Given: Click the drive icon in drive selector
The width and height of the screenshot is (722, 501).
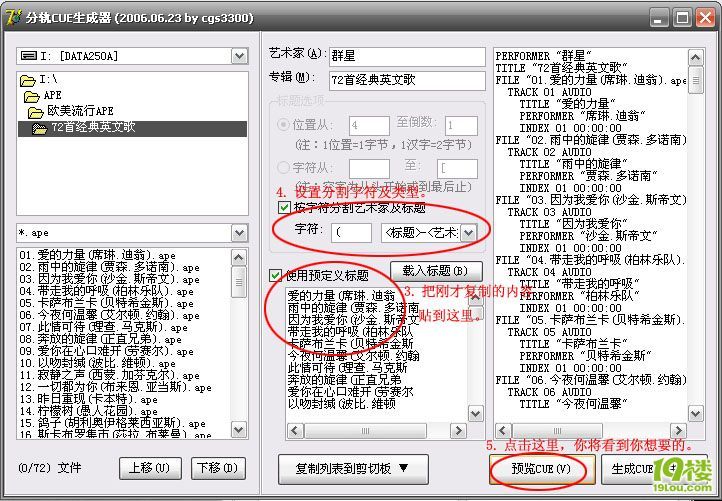Looking at the screenshot, I should [x=29, y=56].
